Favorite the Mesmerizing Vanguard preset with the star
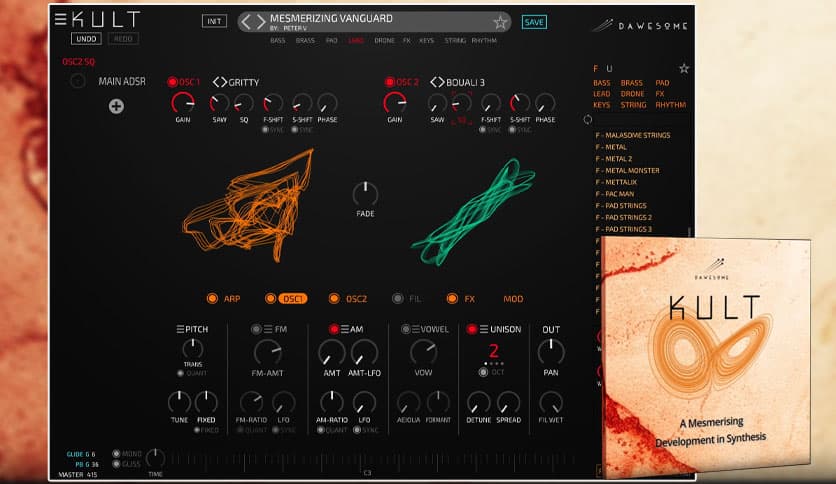 (500, 22)
